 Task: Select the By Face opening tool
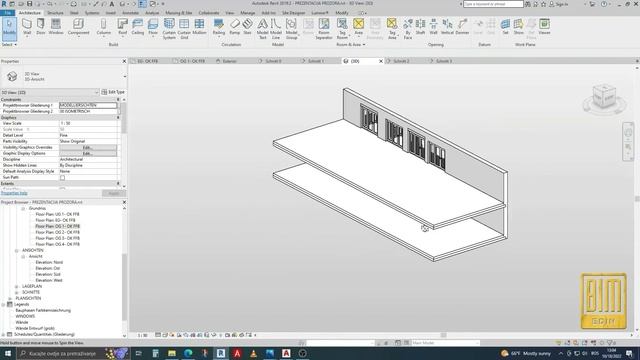click(x=408, y=28)
